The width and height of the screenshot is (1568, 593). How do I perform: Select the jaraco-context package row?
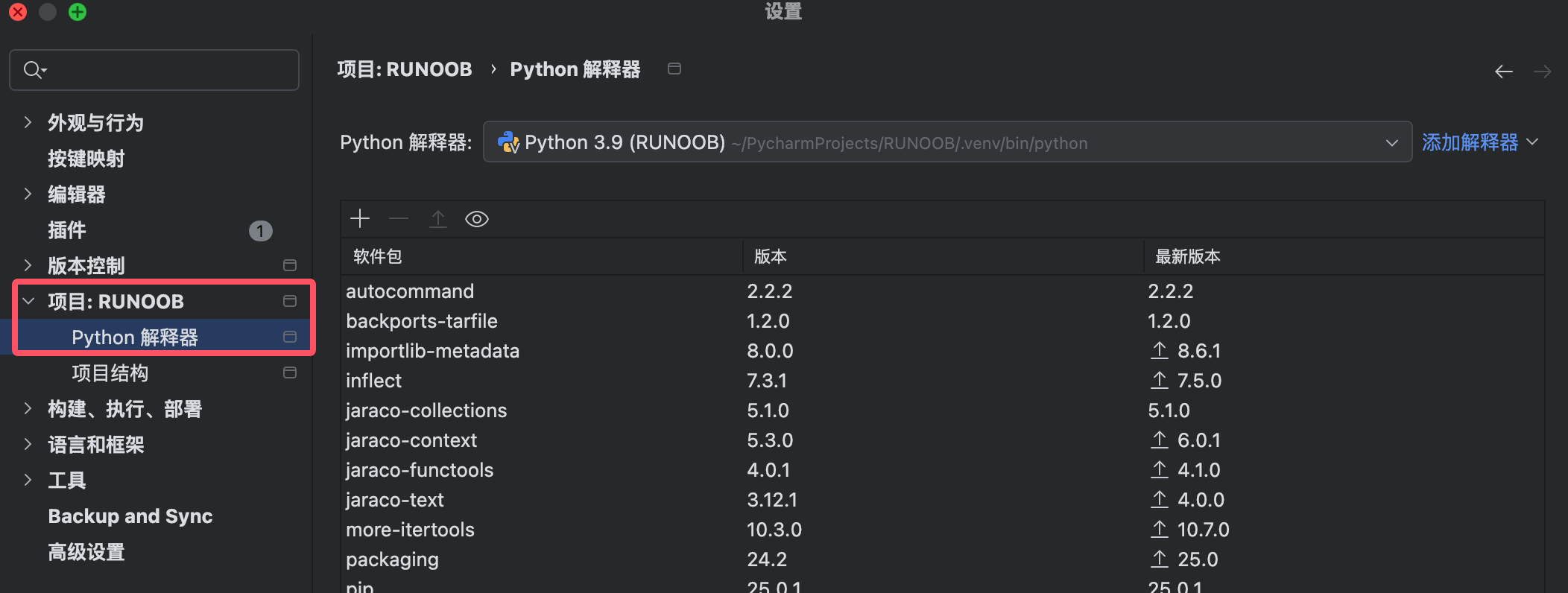411,440
